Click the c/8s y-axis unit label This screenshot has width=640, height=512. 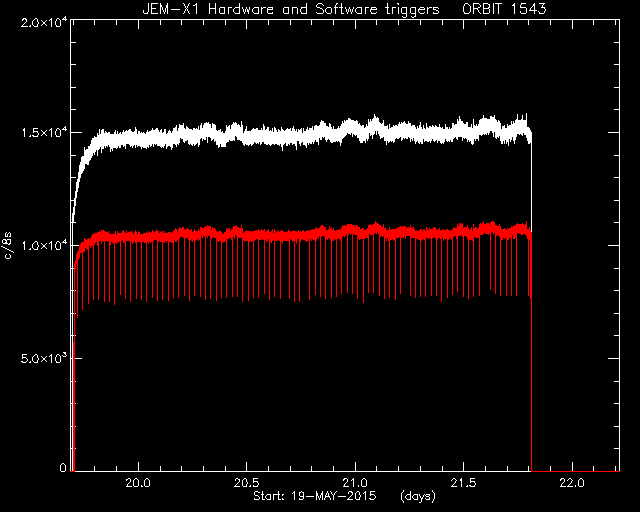point(8,246)
